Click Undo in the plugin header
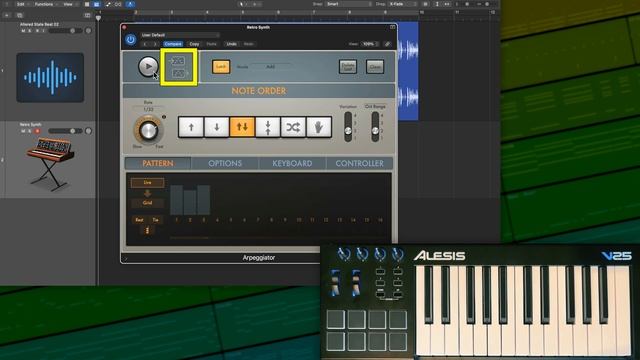Screen dimensions: 640x360 [231, 44]
